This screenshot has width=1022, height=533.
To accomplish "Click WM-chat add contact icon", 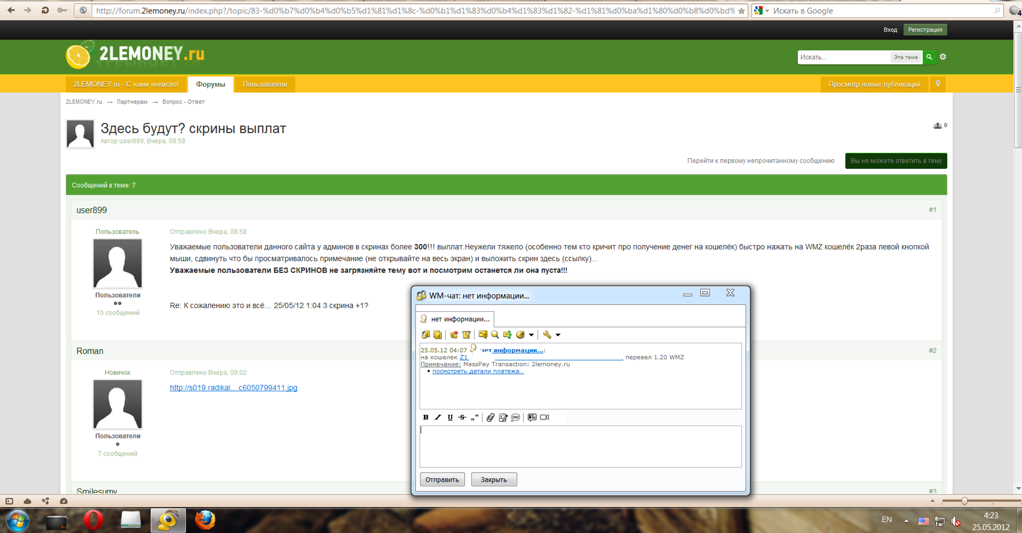I will point(454,334).
